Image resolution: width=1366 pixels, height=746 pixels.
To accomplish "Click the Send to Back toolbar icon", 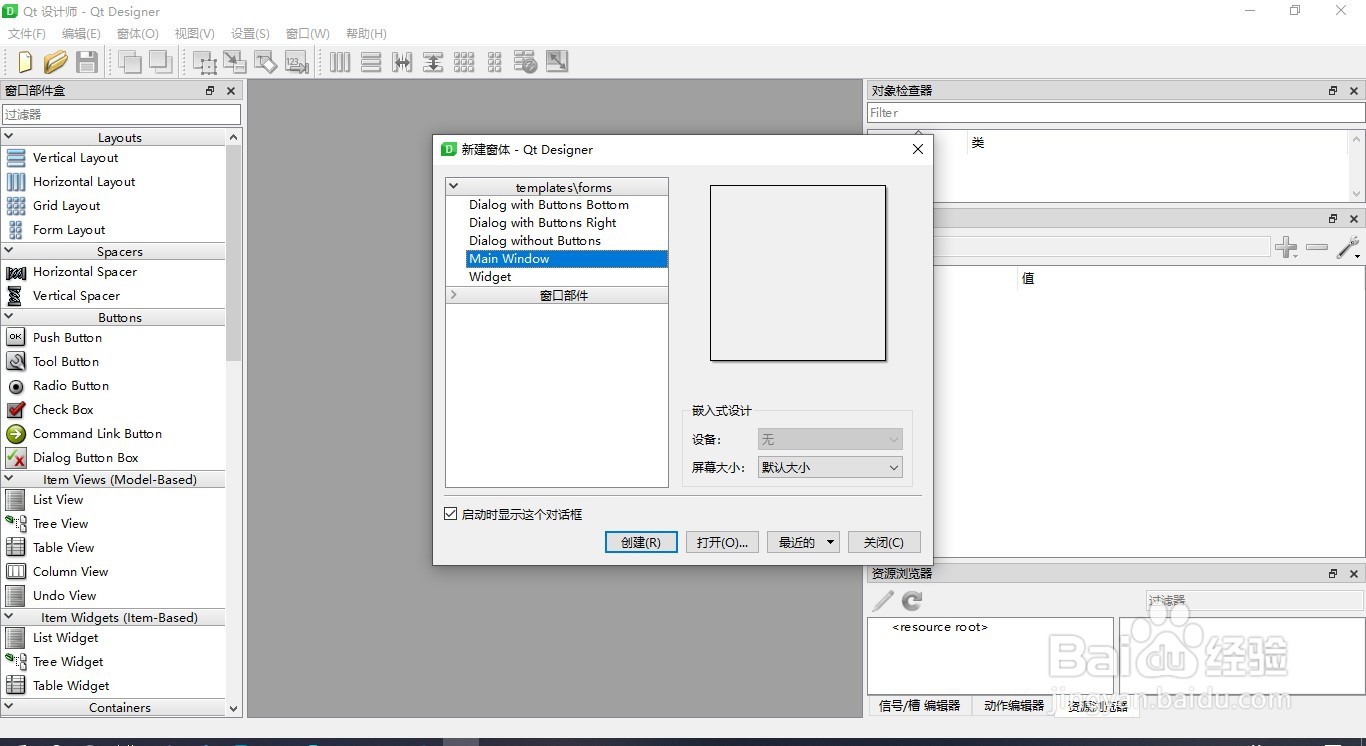I will 130,62.
